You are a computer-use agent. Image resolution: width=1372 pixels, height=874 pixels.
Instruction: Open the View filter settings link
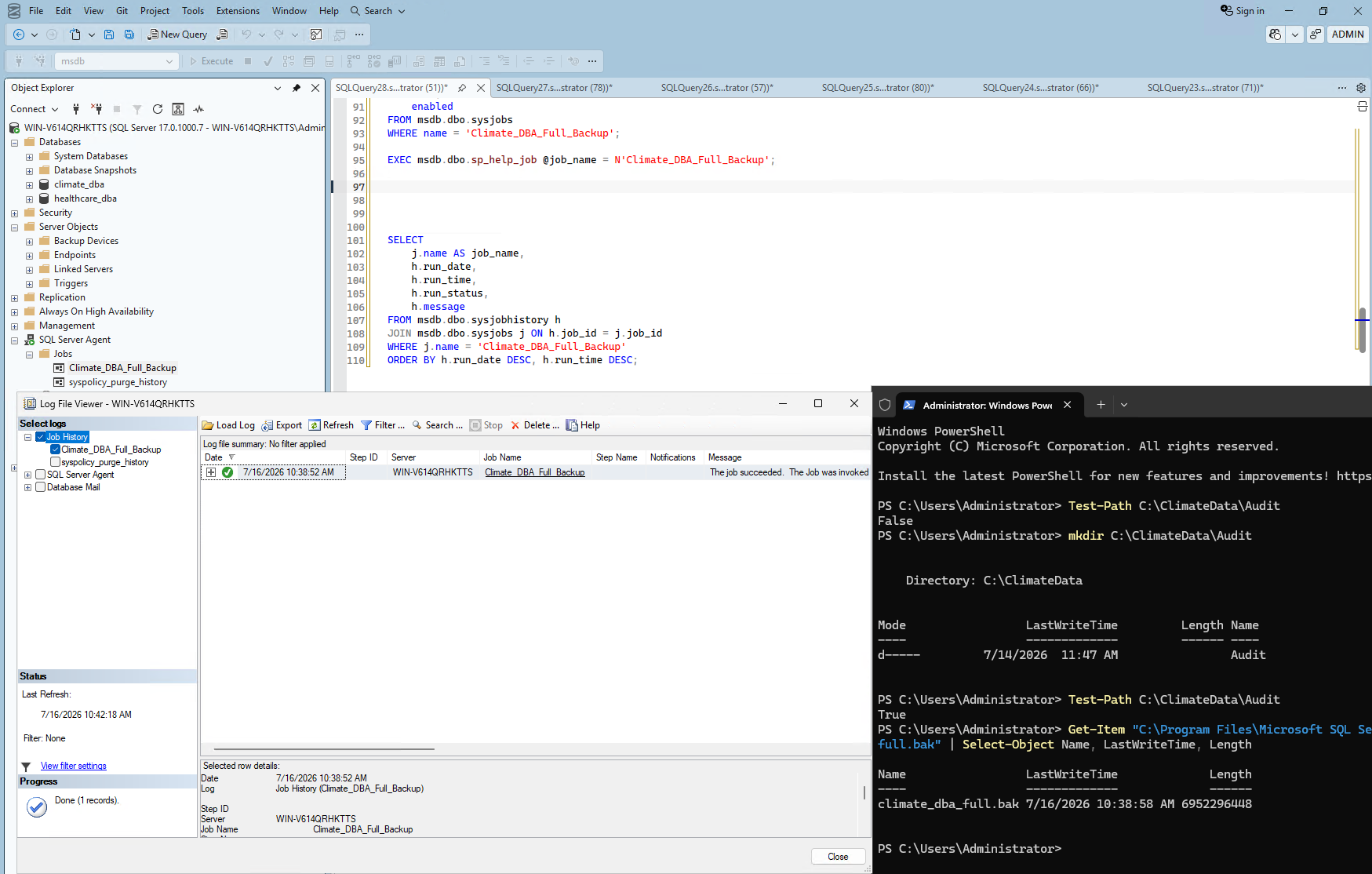(x=74, y=766)
